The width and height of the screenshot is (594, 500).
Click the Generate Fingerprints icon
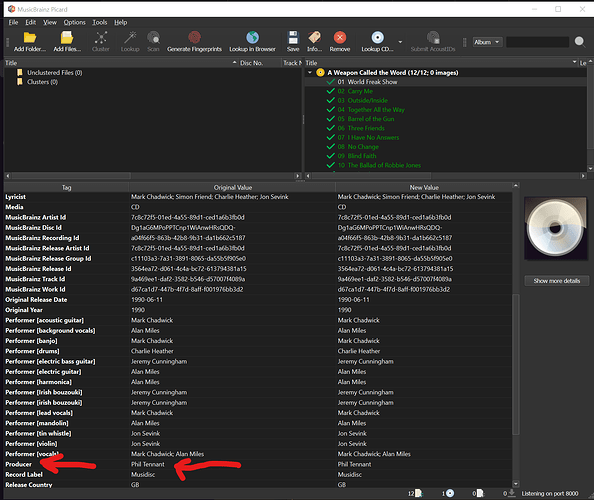pyautogui.click(x=194, y=38)
